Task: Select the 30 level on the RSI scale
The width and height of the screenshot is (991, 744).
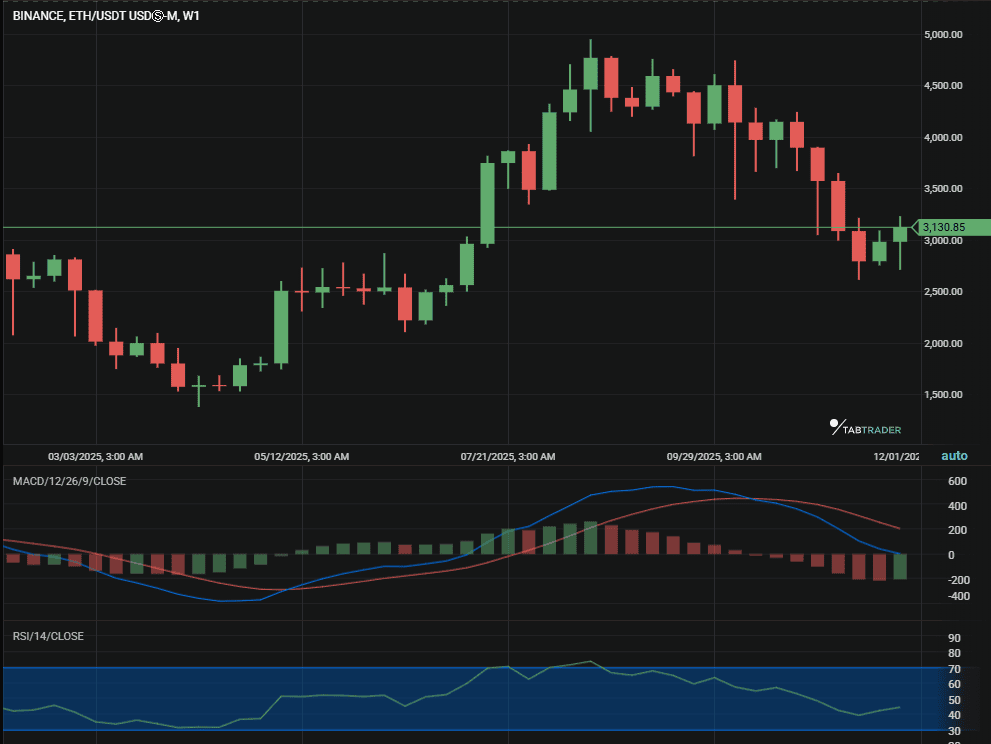Action: point(953,731)
